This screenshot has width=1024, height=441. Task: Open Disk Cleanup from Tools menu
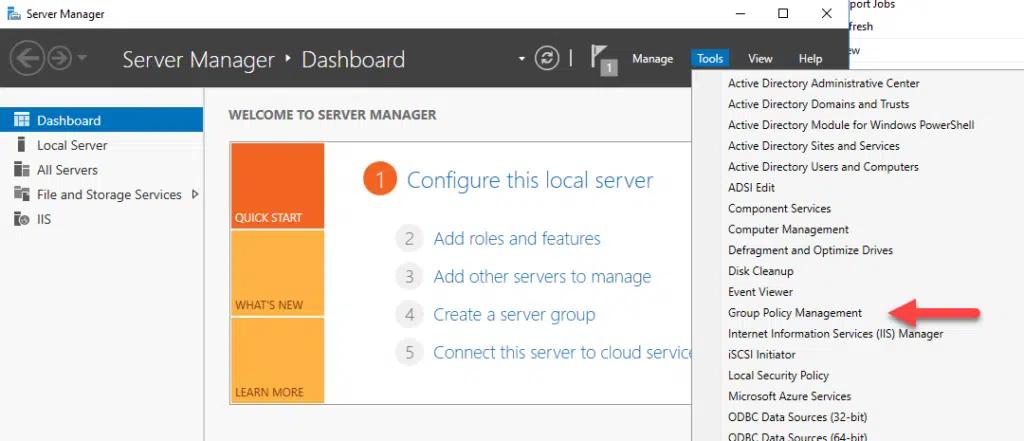(760, 271)
